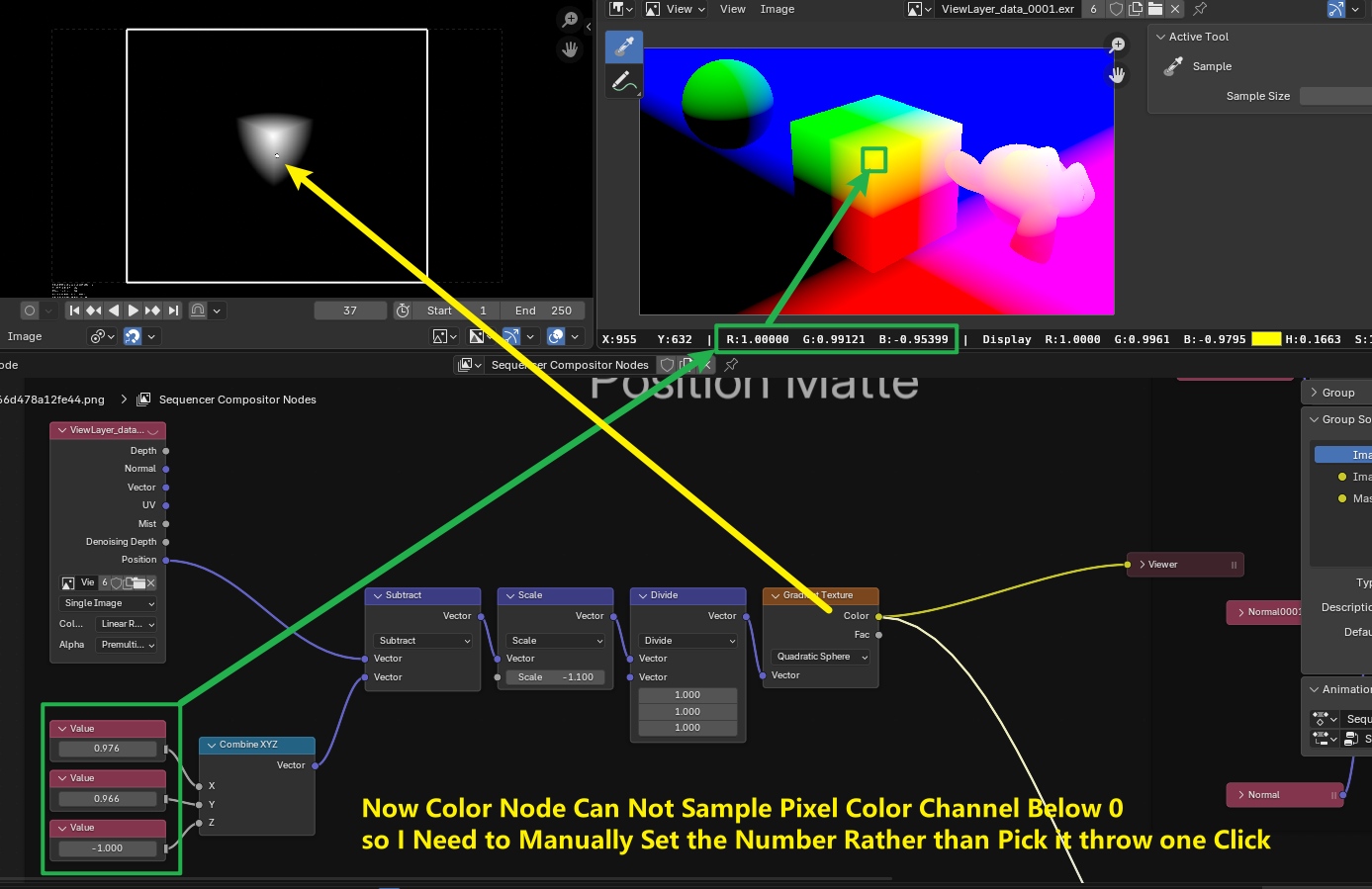Open gizmo options dropdown in image editor
This screenshot has height=889, width=1372.
point(1355,9)
